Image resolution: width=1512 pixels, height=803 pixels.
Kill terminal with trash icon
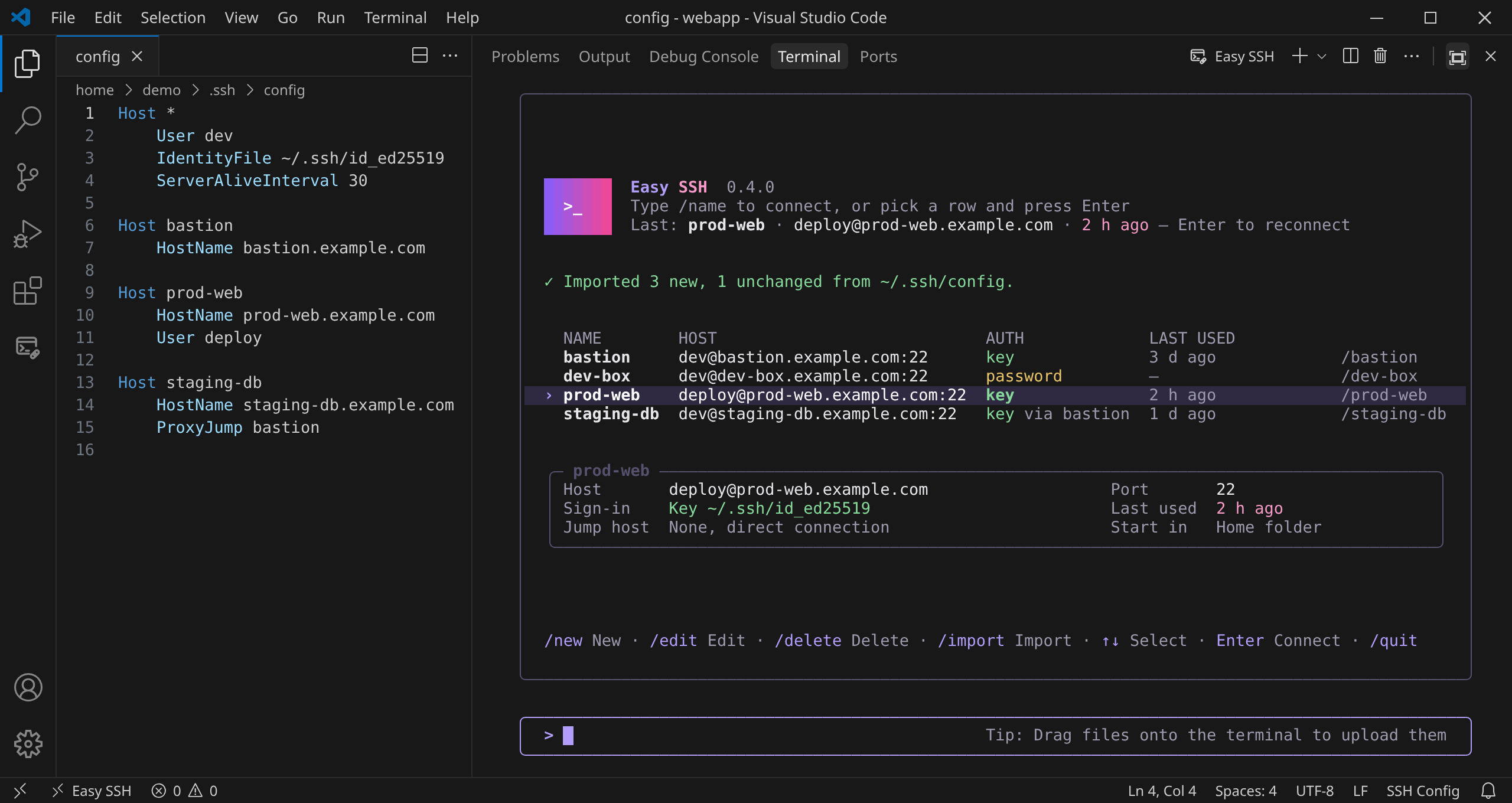pos(1380,56)
